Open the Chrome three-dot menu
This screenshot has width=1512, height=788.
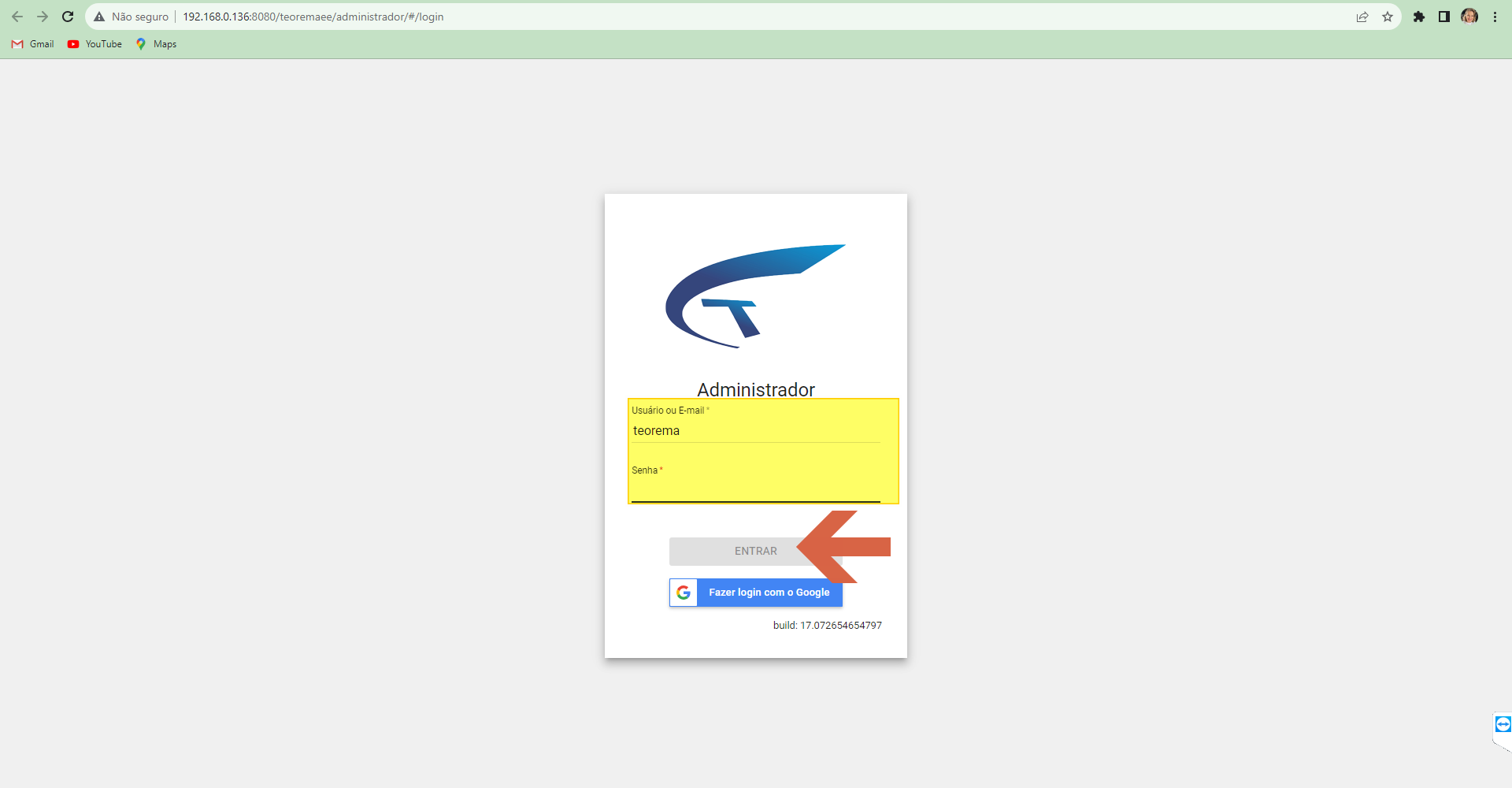[1495, 17]
